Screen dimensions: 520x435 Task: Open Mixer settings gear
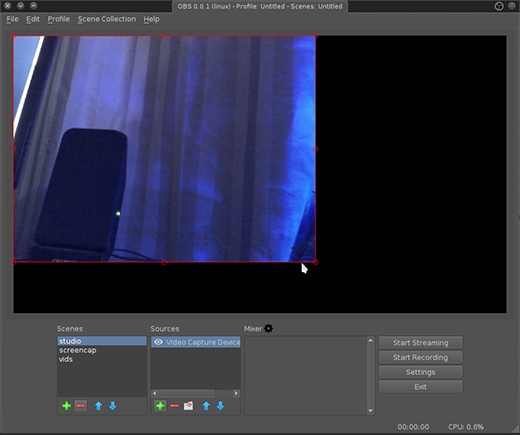[x=268, y=328]
